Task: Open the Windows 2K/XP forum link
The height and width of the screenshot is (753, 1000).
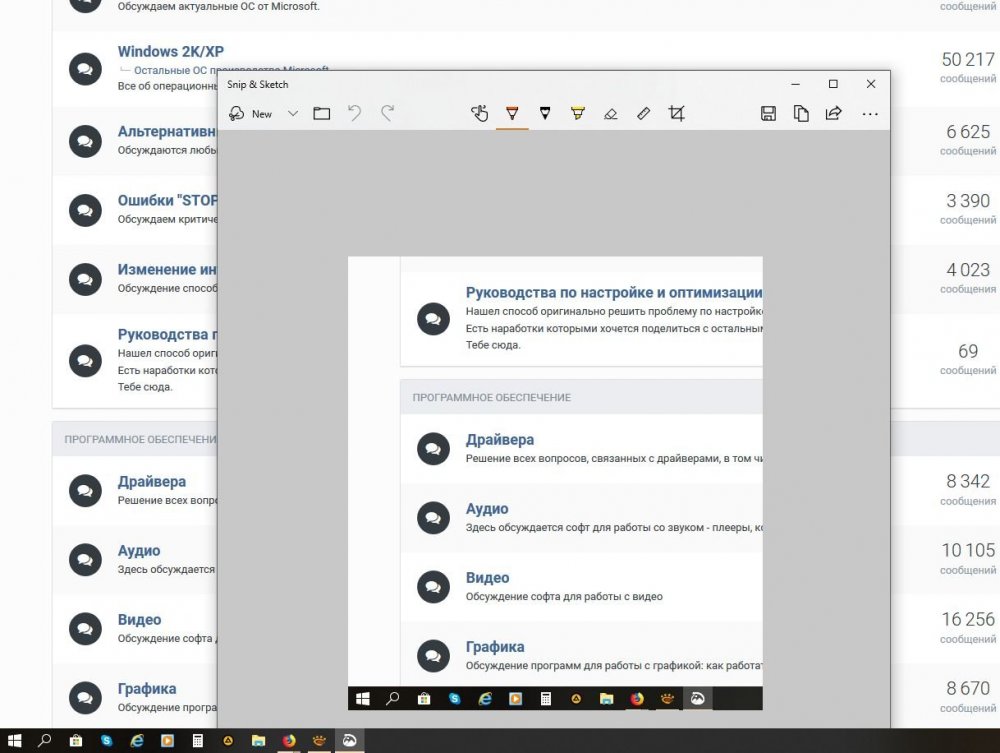Action: click(170, 52)
